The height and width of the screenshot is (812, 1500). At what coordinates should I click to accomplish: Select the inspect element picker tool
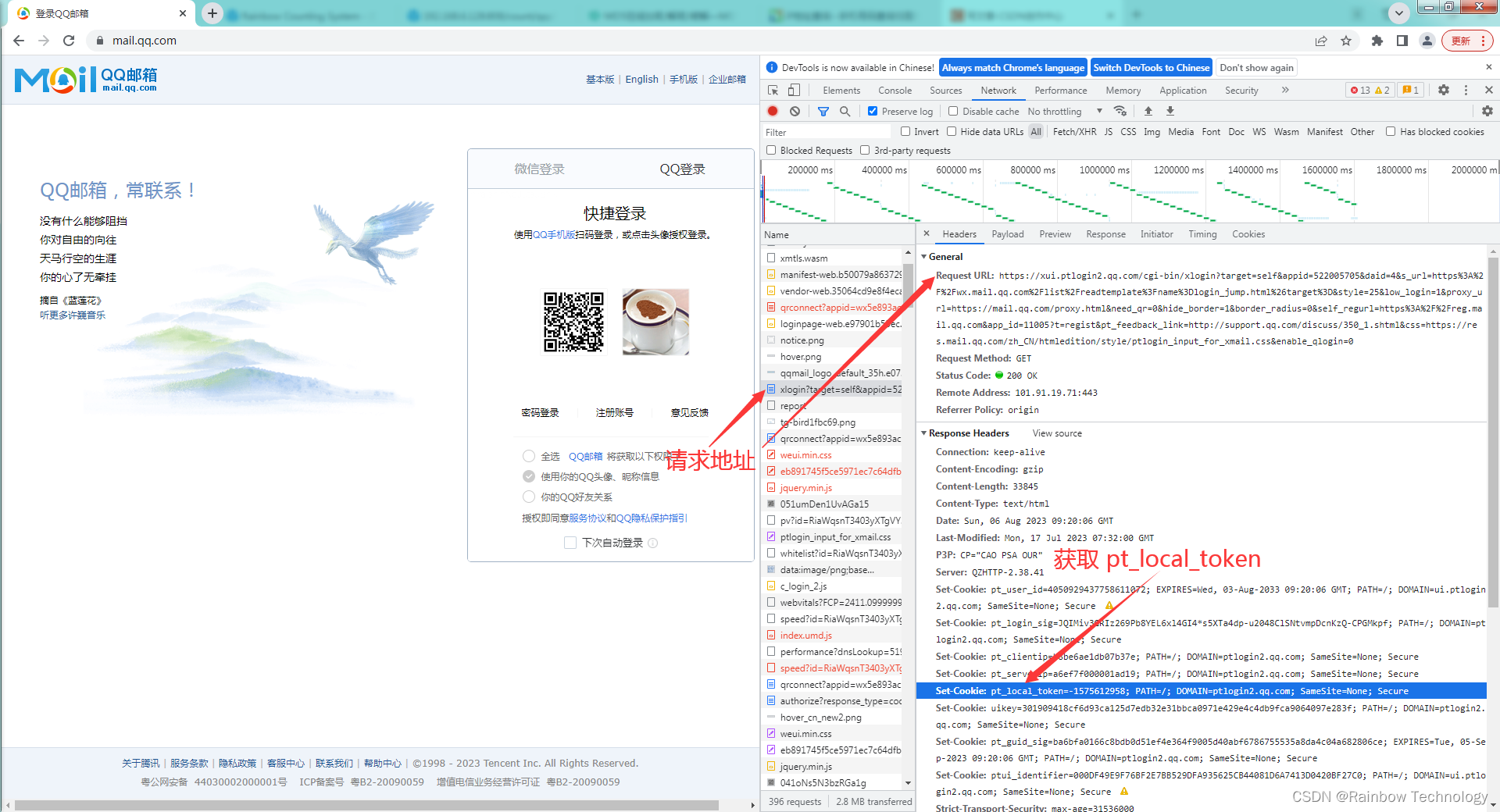coord(773,90)
